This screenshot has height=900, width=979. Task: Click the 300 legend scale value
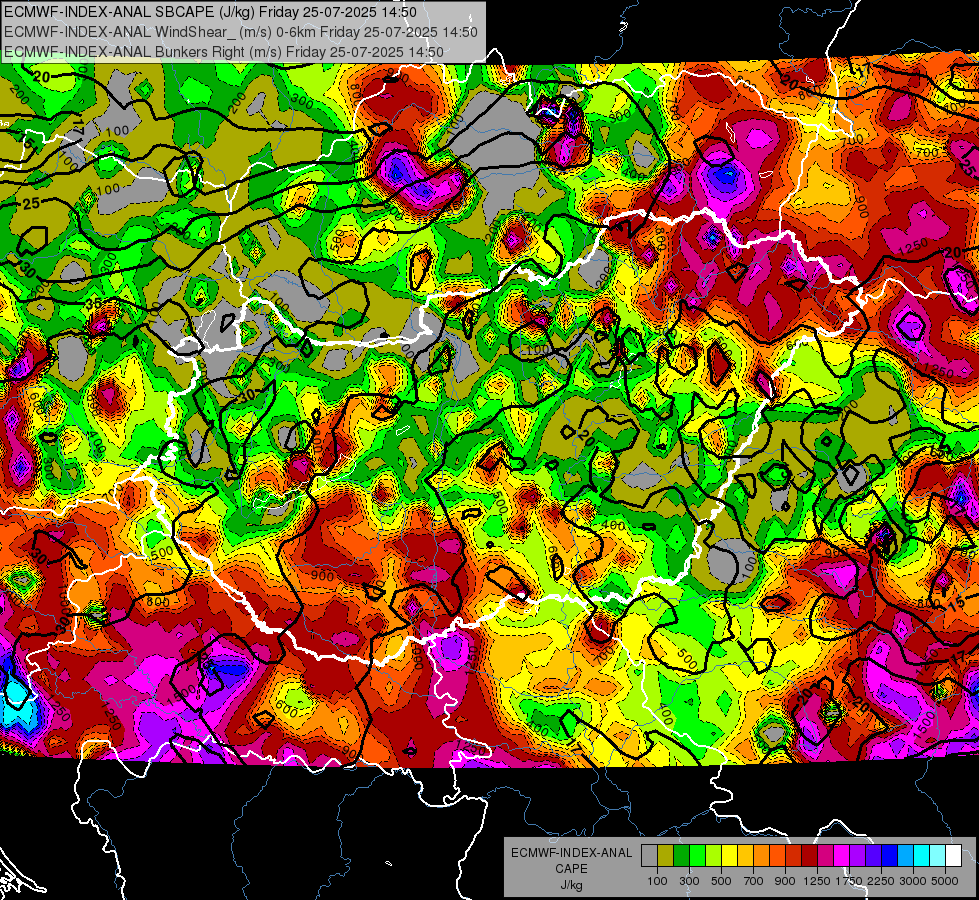click(689, 881)
